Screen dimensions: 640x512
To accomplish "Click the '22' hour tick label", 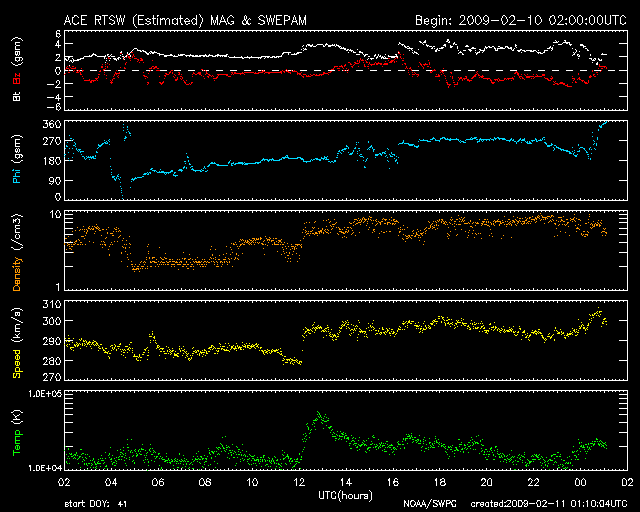I will [533, 482].
